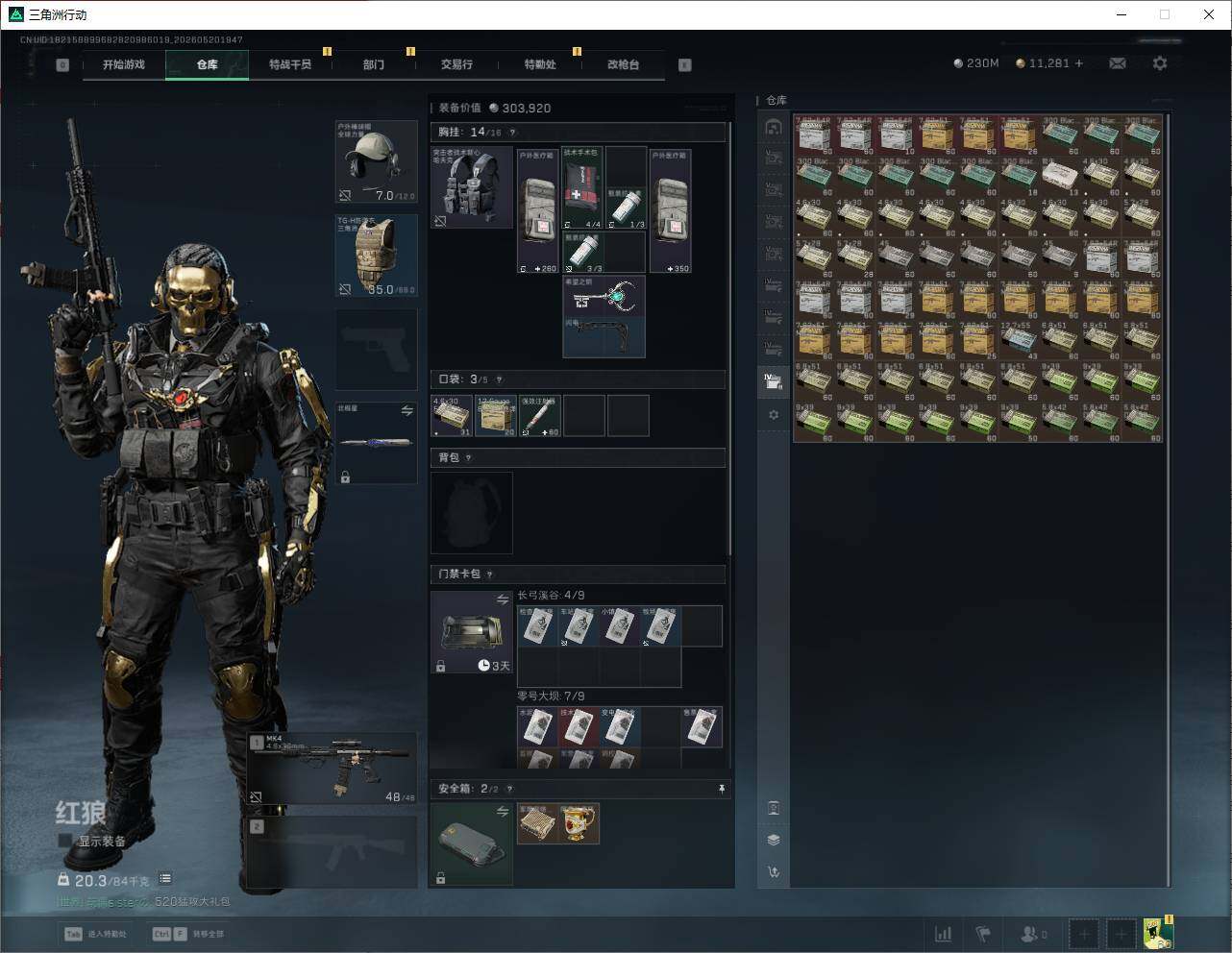
Task: Click the storage box icon above layers icon
Action: coord(774,808)
